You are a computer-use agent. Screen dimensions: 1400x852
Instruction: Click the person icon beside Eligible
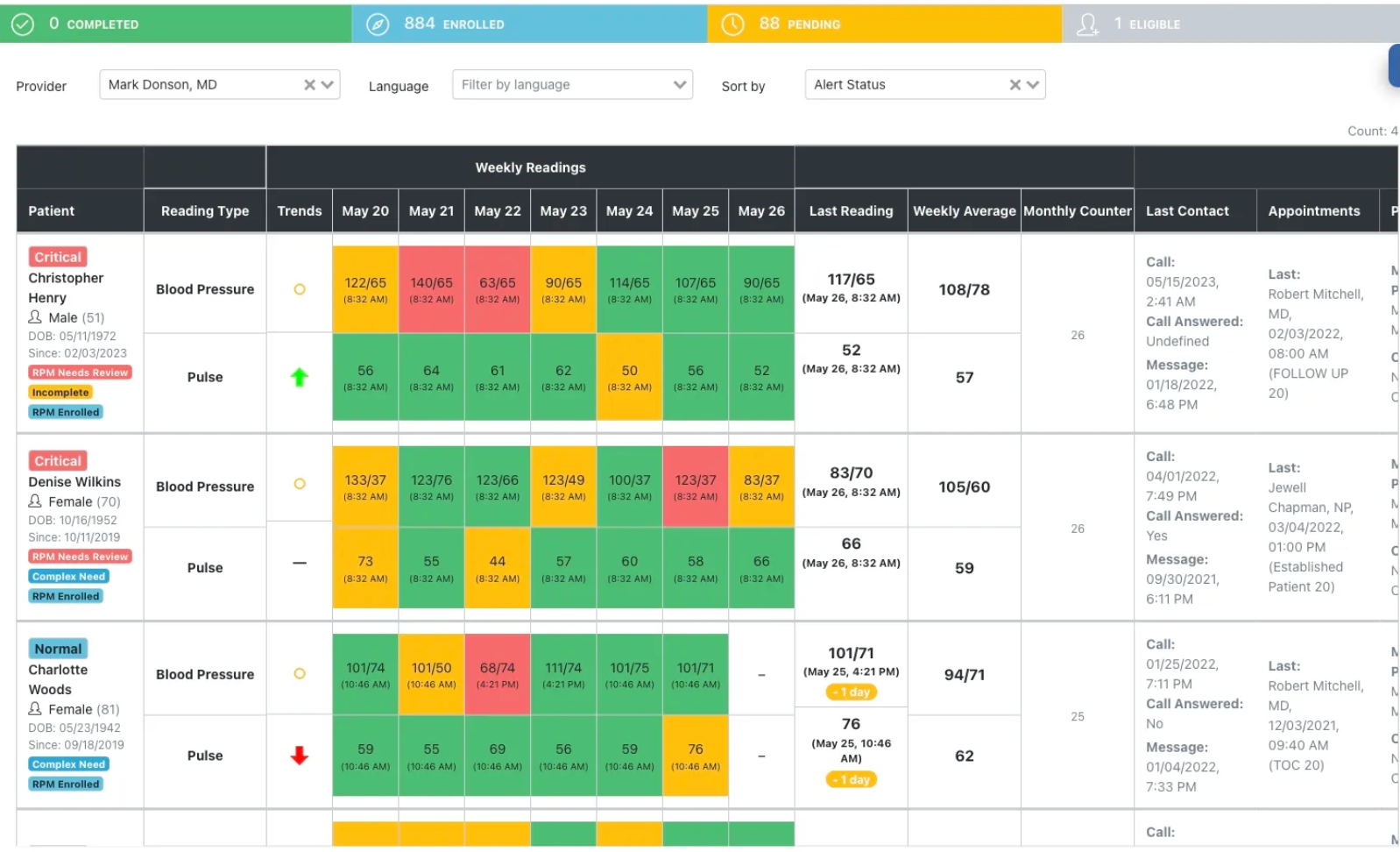click(x=1087, y=25)
